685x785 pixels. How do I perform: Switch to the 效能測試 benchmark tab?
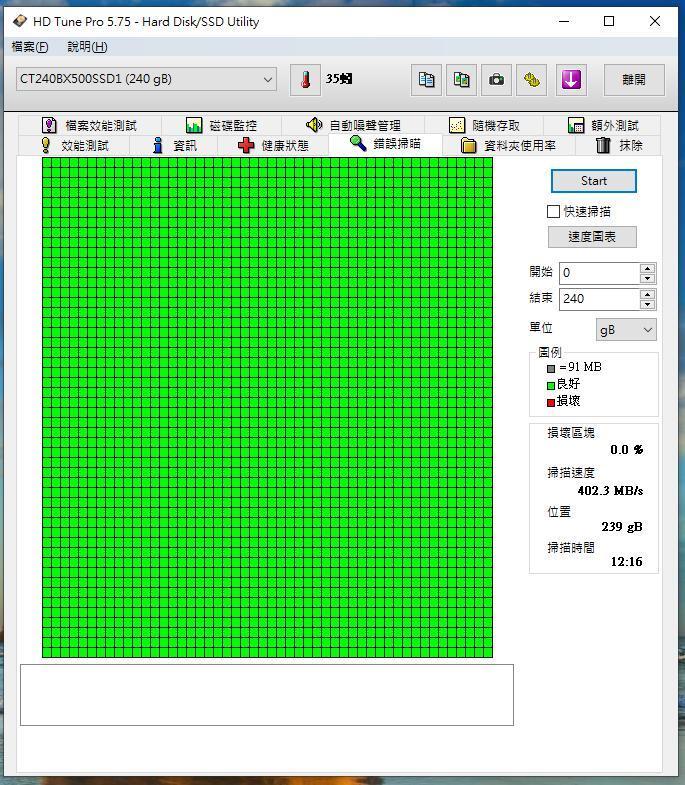tap(74, 146)
